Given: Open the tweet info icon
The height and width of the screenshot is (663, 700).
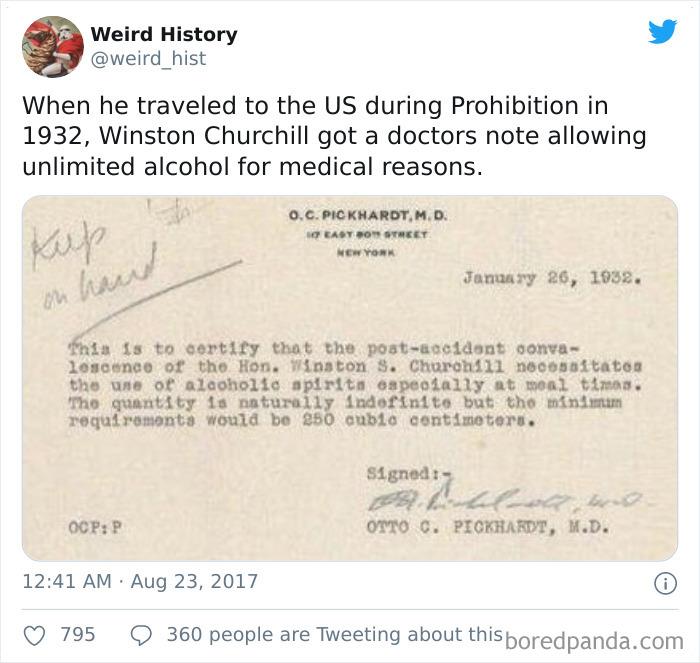Looking at the screenshot, I should tap(665, 584).
